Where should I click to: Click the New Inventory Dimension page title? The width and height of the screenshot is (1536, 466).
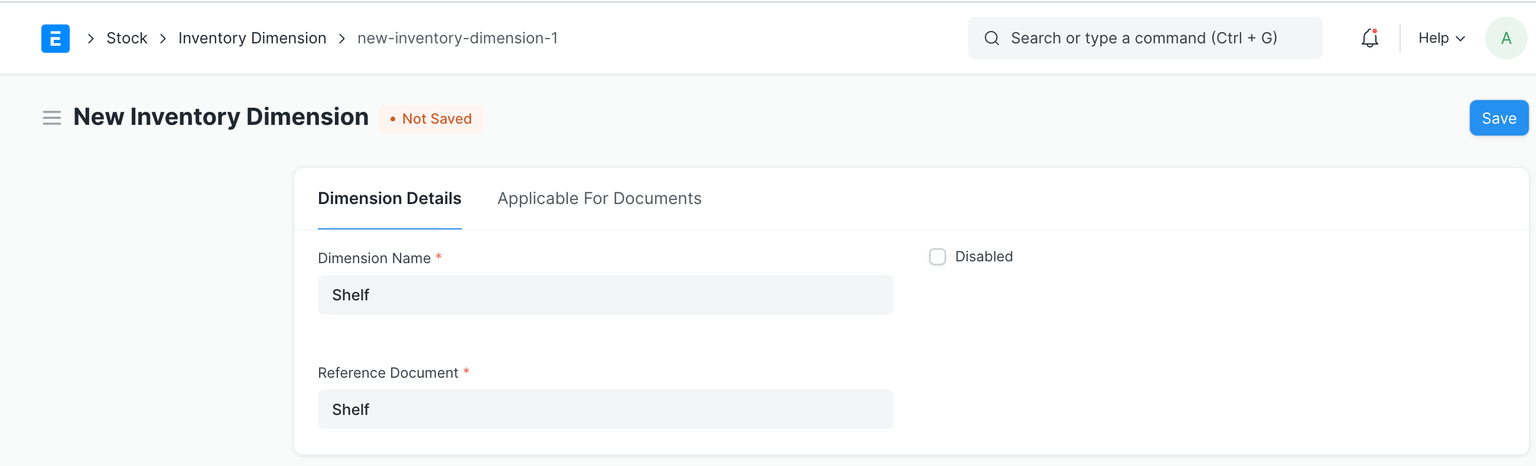pos(221,117)
